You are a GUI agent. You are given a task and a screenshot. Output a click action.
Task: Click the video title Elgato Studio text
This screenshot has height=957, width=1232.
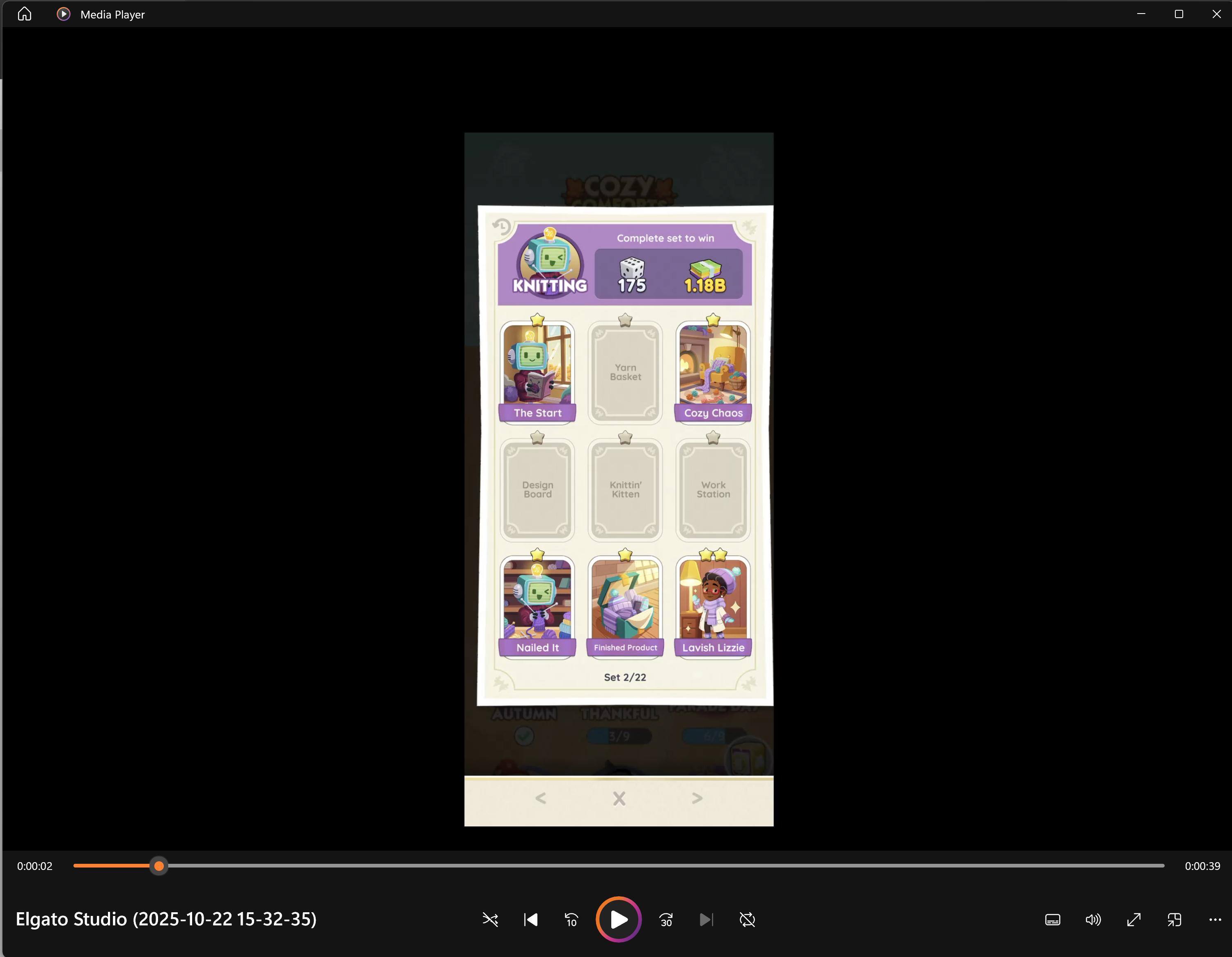pos(166,919)
